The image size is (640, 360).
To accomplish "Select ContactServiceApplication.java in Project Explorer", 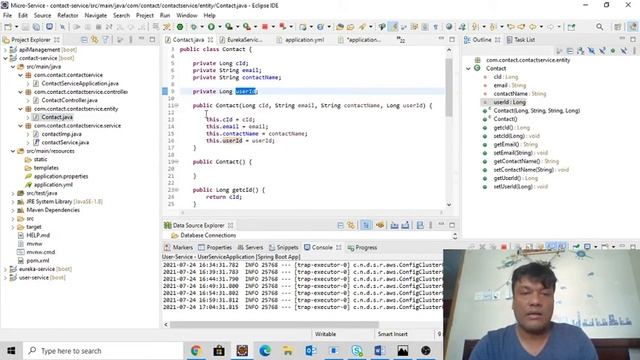I will [x=80, y=83].
